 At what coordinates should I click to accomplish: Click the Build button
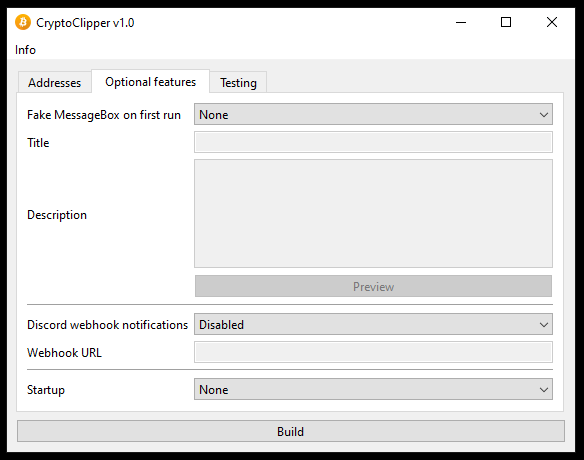(291, 432)
